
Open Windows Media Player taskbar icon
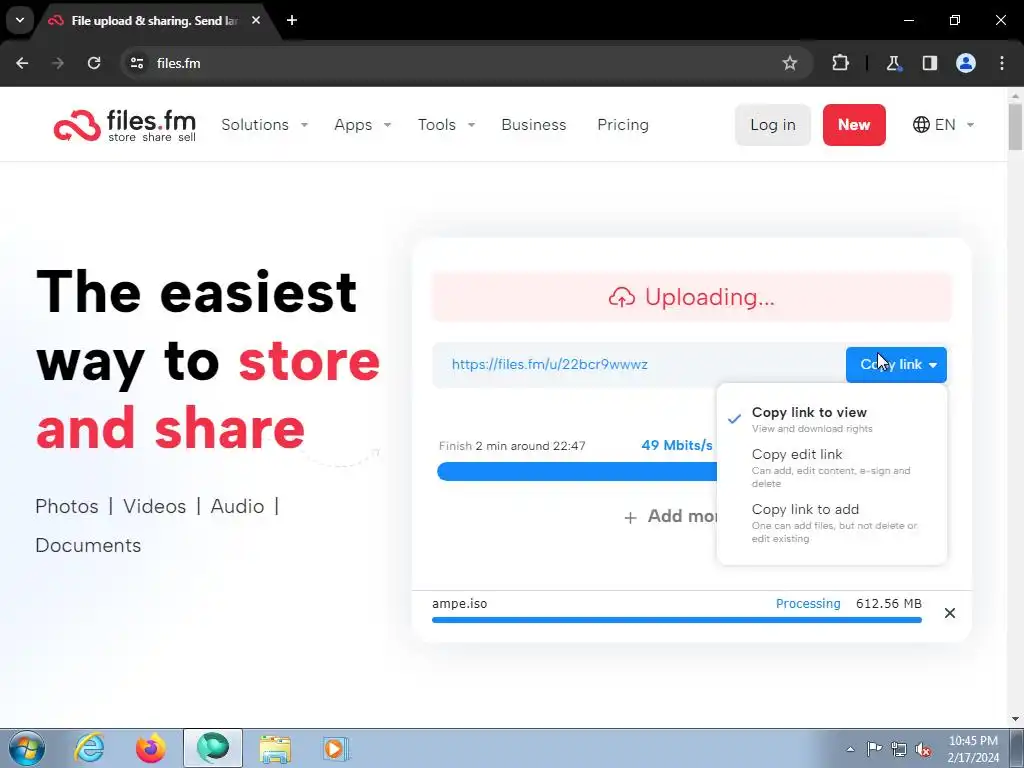coord(336,749)
